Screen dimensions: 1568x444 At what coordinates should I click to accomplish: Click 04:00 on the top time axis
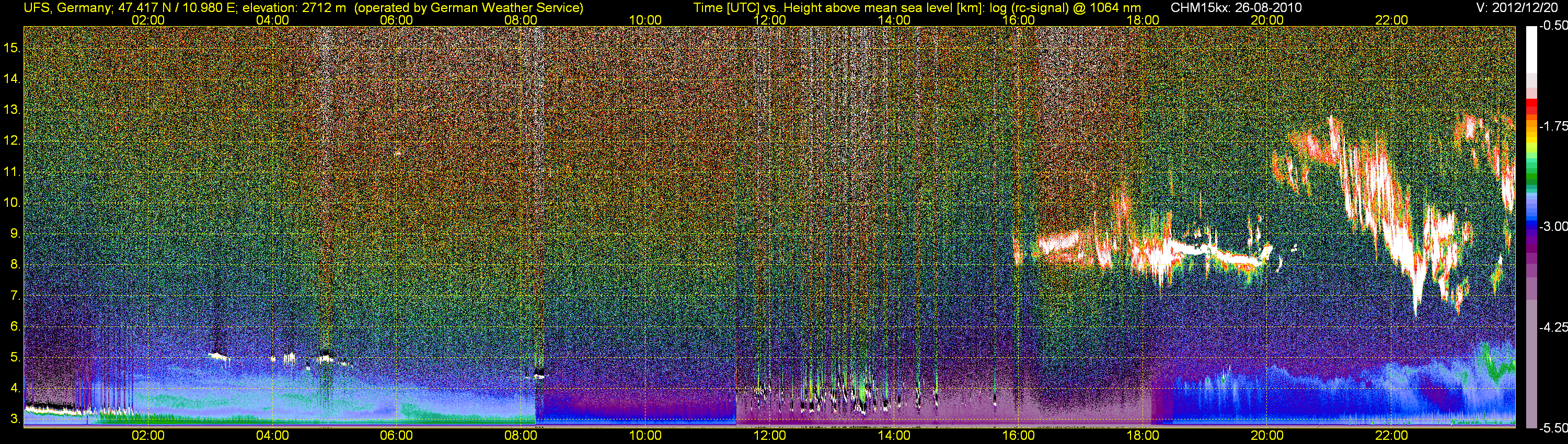[272, 20]
